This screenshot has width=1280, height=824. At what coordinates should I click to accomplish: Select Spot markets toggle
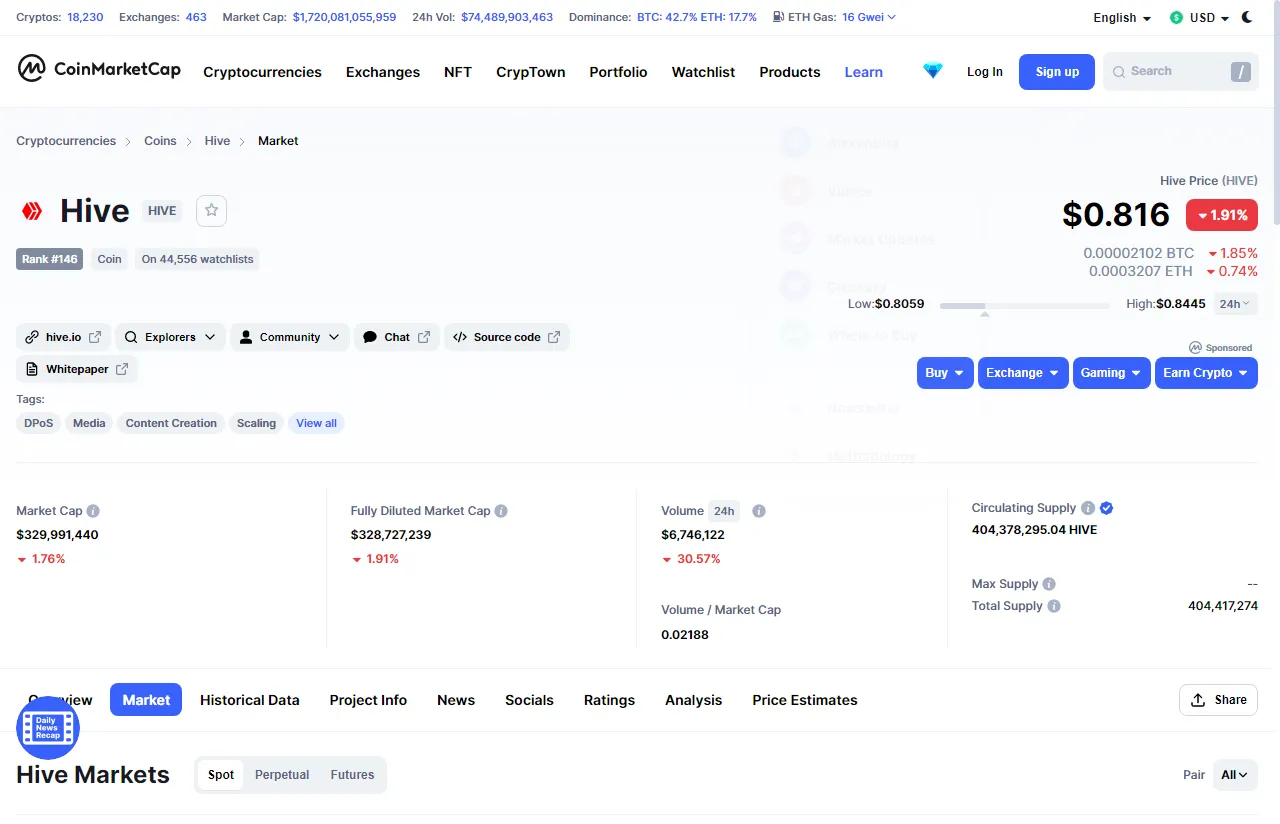pos(221,775)
